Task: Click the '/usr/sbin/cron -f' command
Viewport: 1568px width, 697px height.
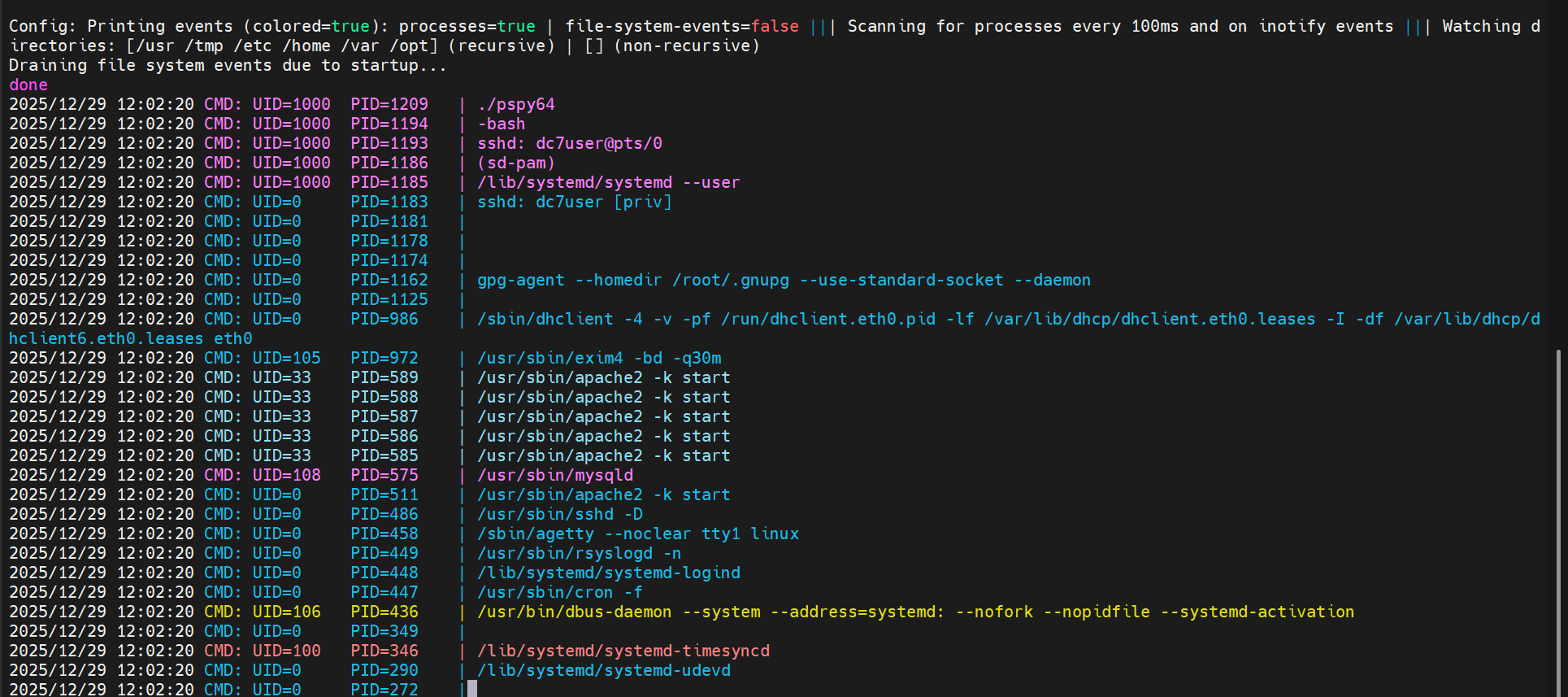Action: point(560,593)
